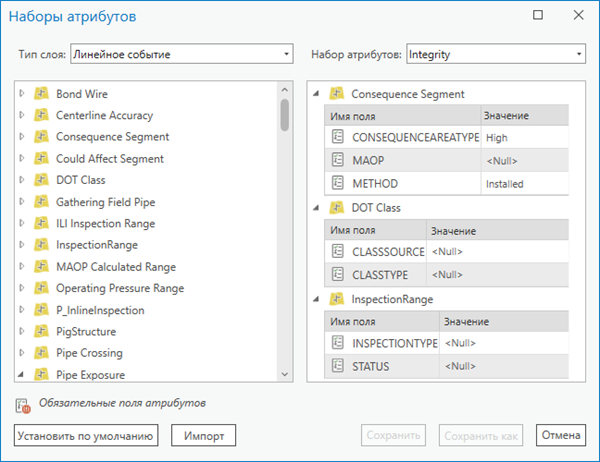Click the INSPECTIONTYPE field icon
600x462 pixels.
[x=337, y=343]
